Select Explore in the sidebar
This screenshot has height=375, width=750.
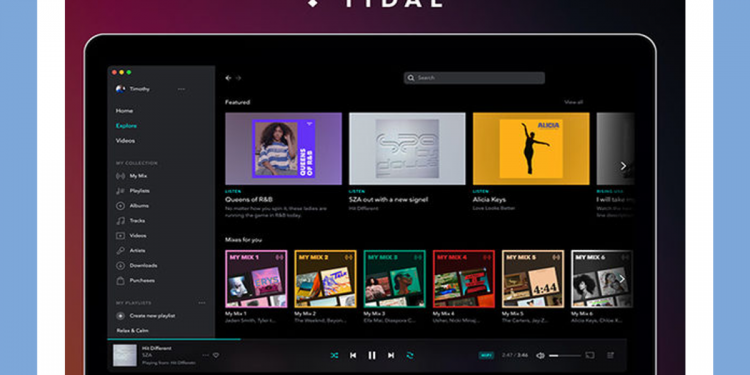pyautogui.click(x=126, y=126)
